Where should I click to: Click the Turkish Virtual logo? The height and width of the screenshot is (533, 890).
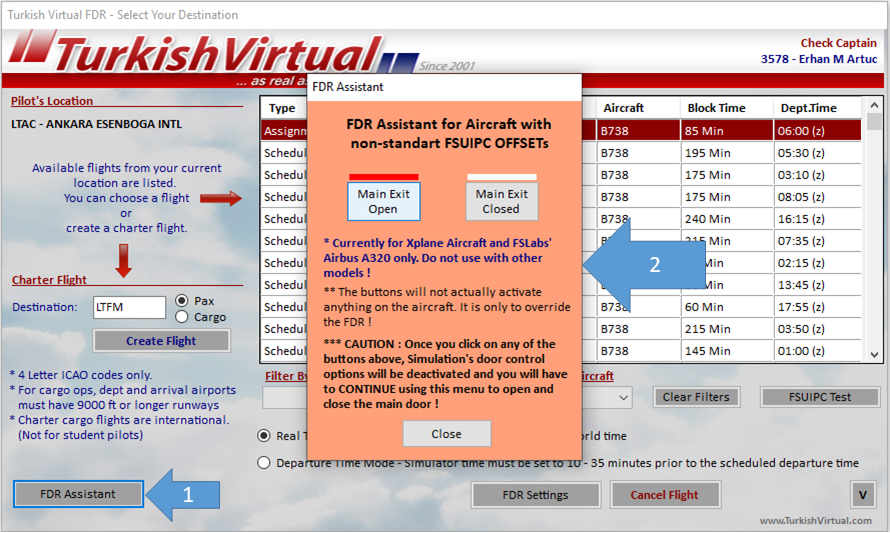pyautogui.click(x=216, y=54)
